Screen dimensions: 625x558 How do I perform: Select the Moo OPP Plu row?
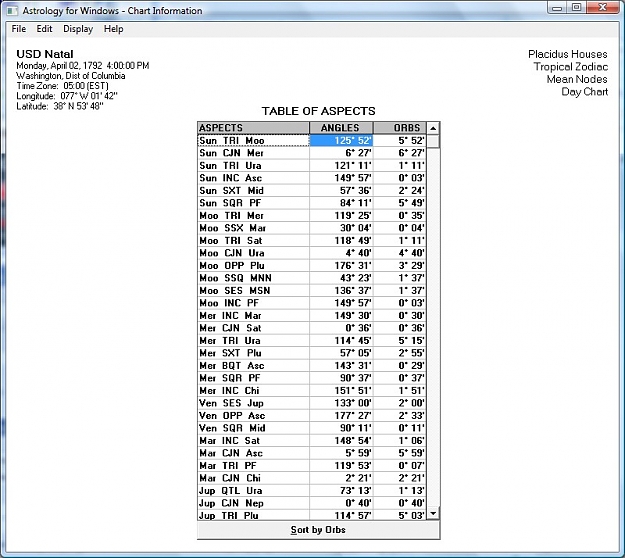(312, 266)
